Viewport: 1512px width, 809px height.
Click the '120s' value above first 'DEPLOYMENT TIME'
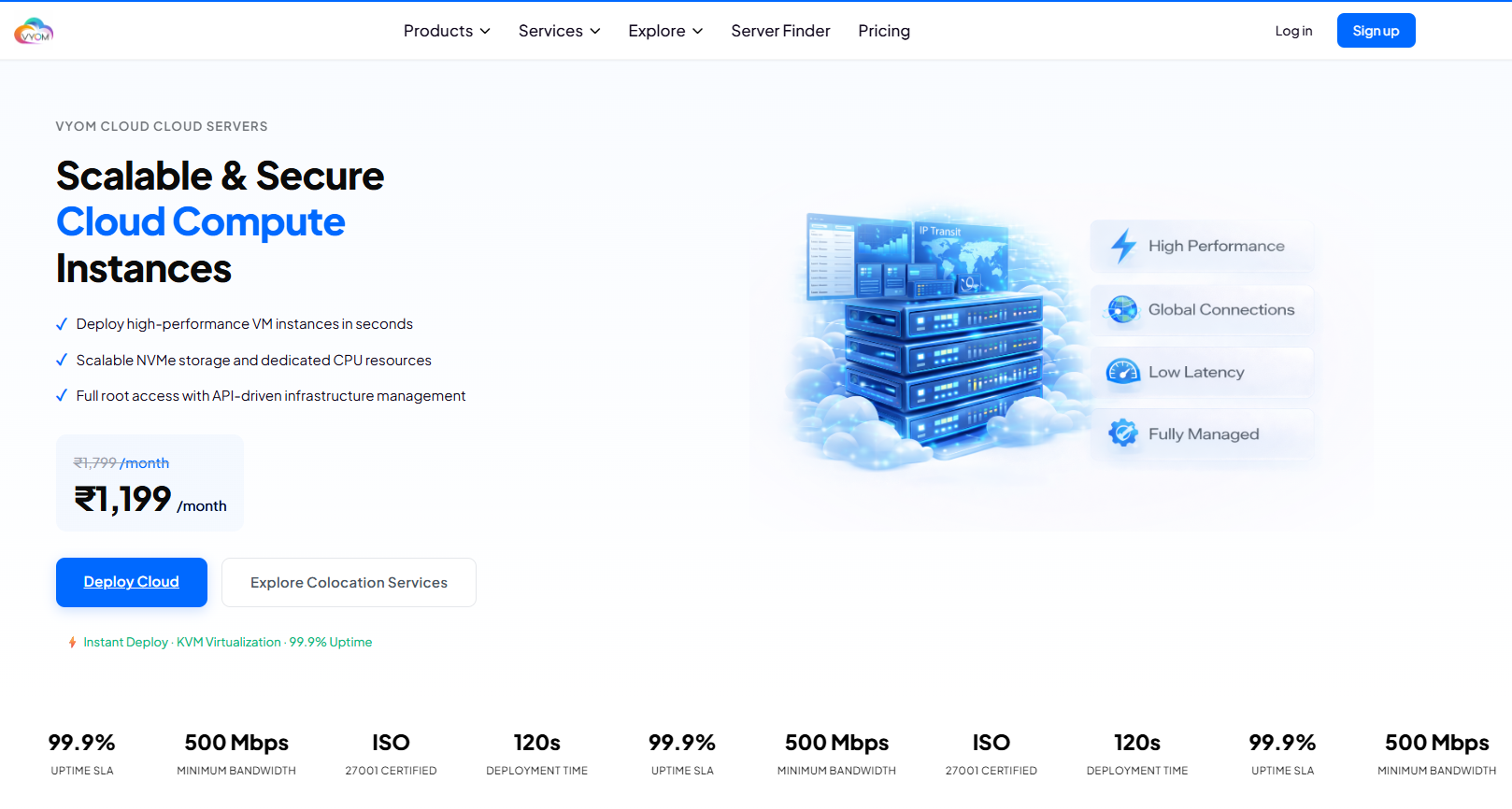pyautogui.click(x=537, y=743)
